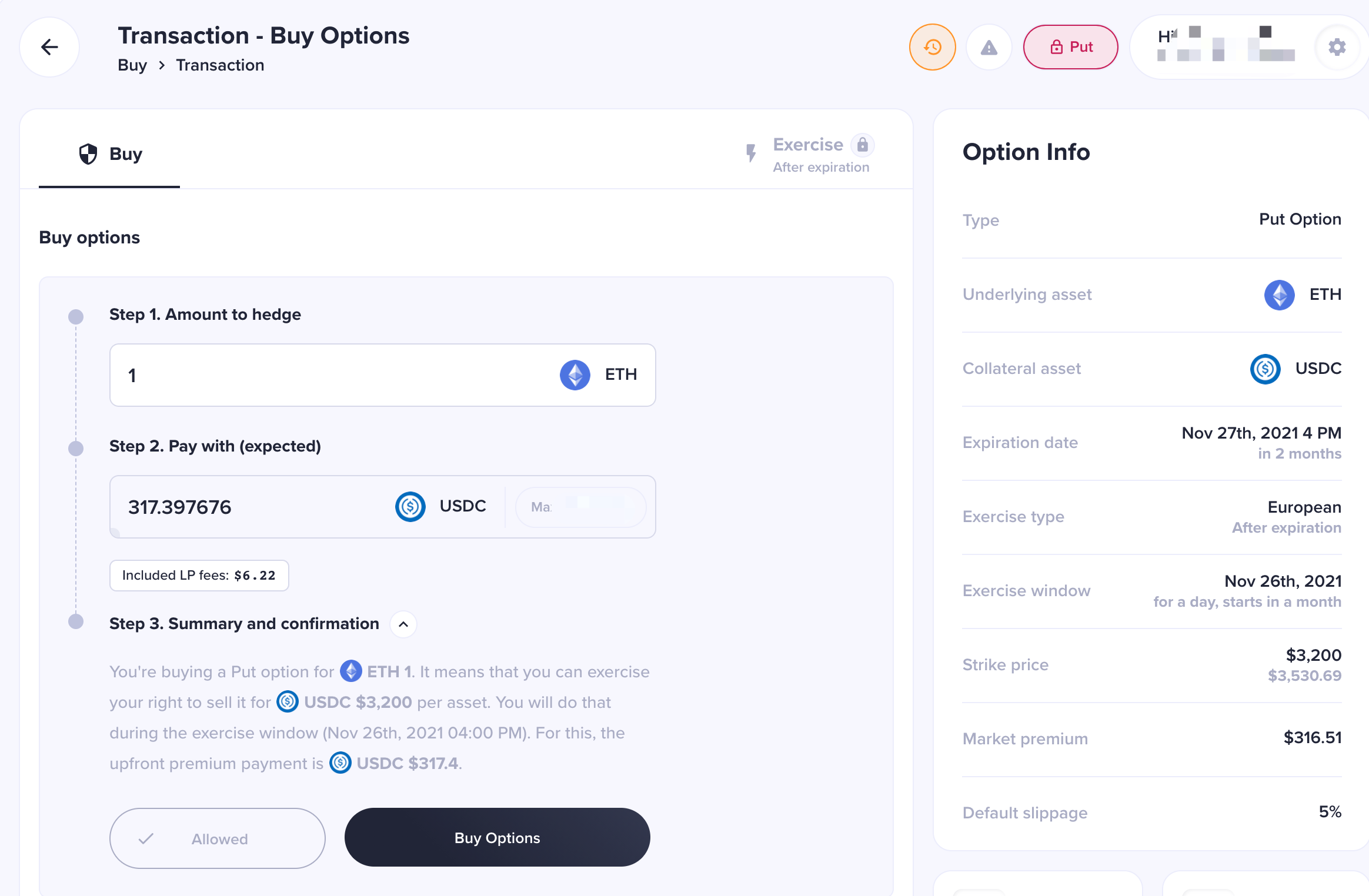Click the ETH icon in amount field
The height and width of the screenshot is (896, 1369).
pos(575,375)
